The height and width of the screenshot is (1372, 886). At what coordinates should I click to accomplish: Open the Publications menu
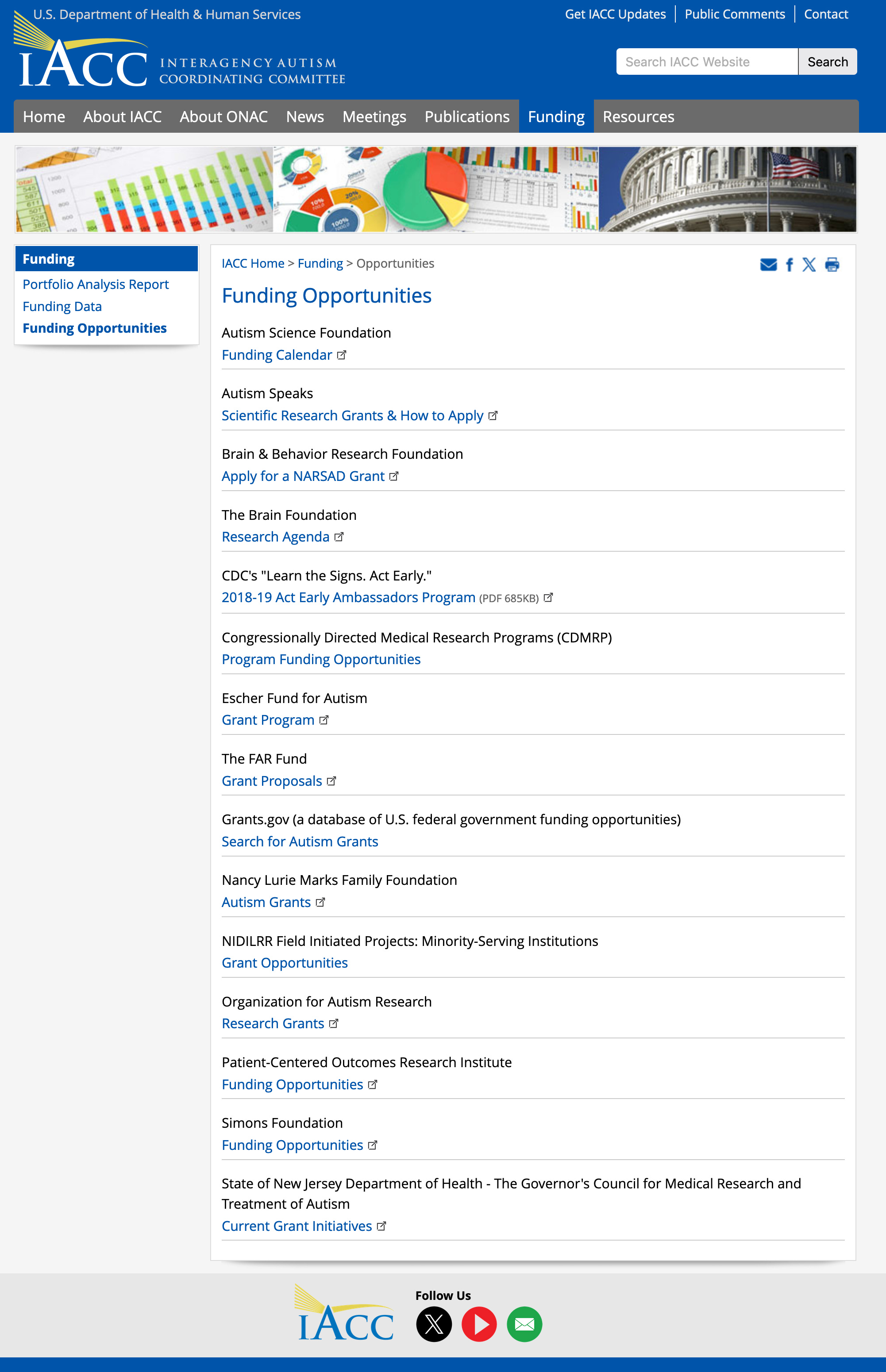[467, 117]
